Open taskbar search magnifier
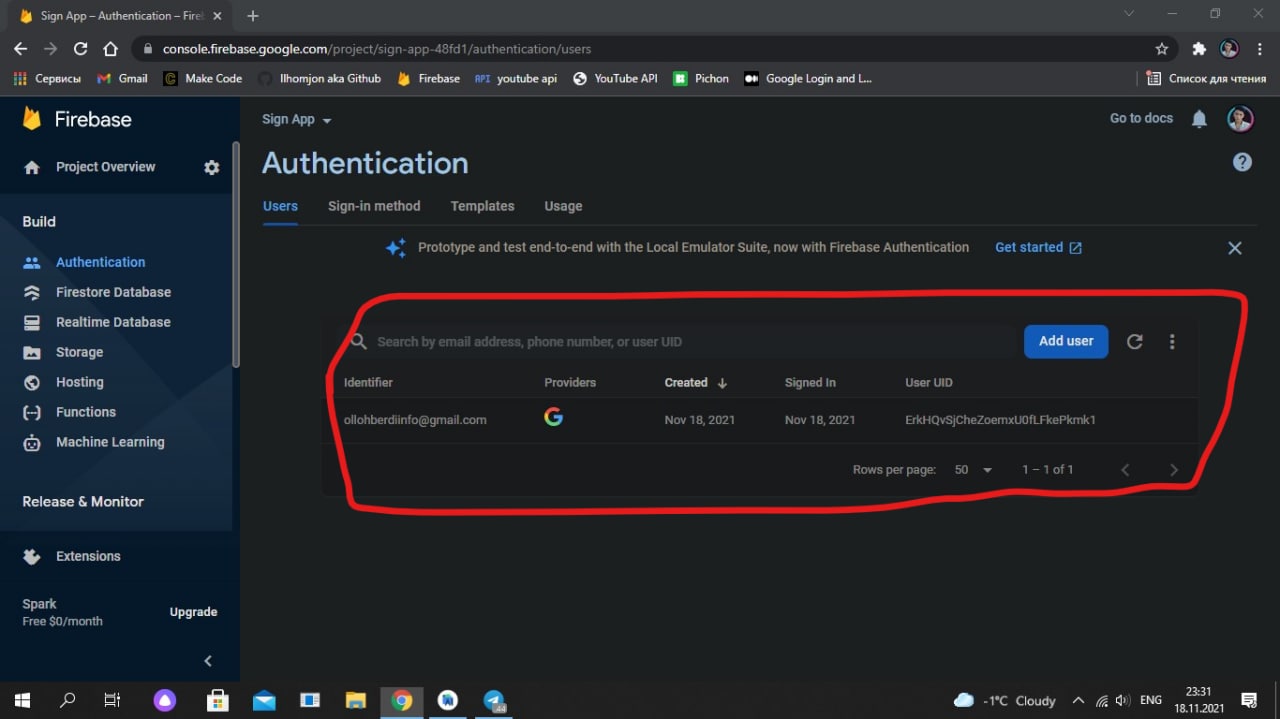 (67, 700)
